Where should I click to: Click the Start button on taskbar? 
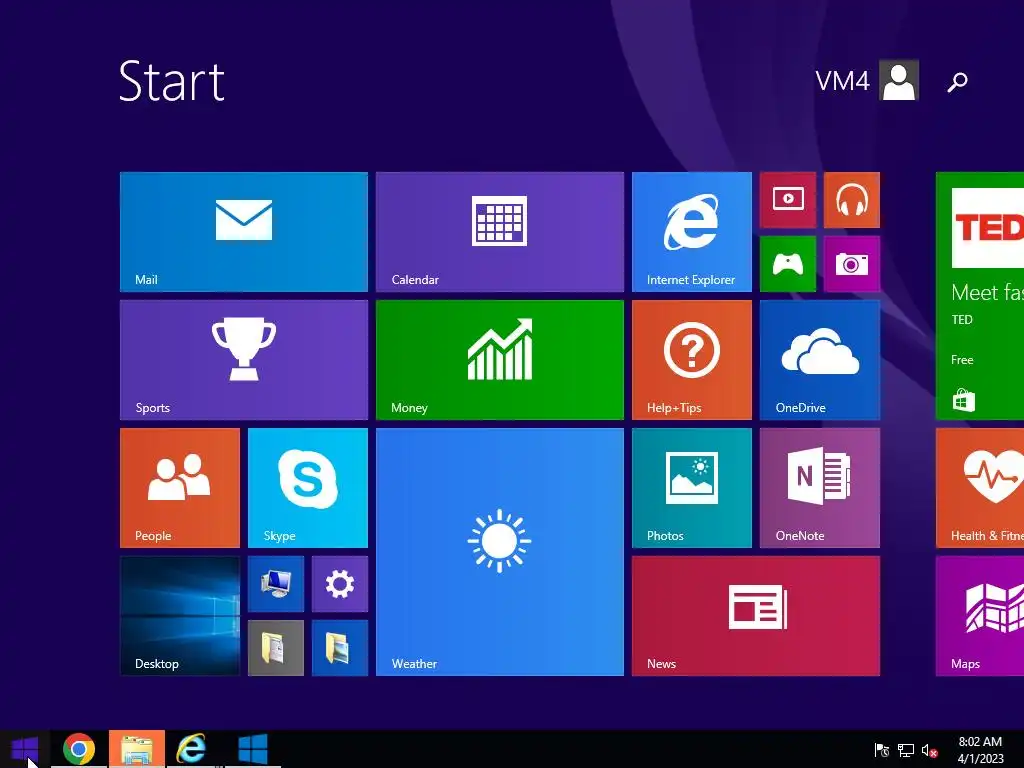coord(25,749)
